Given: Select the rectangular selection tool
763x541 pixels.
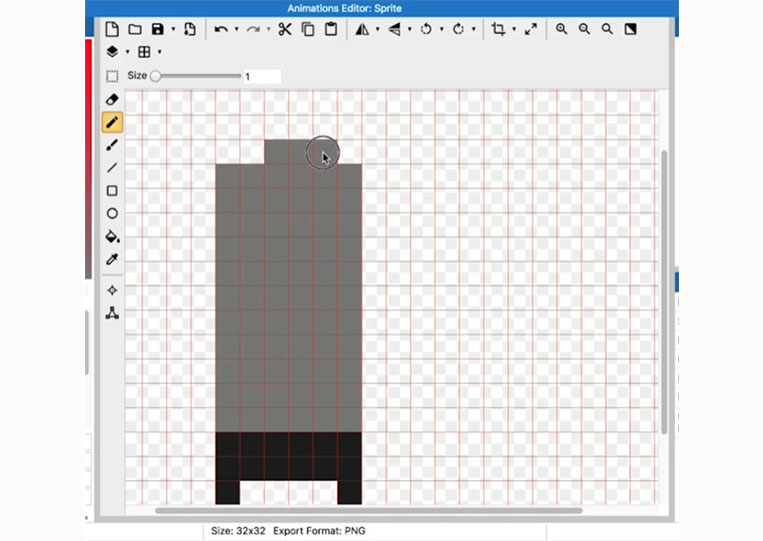Looking at the screenshot, I should click(x=112, y=76).
